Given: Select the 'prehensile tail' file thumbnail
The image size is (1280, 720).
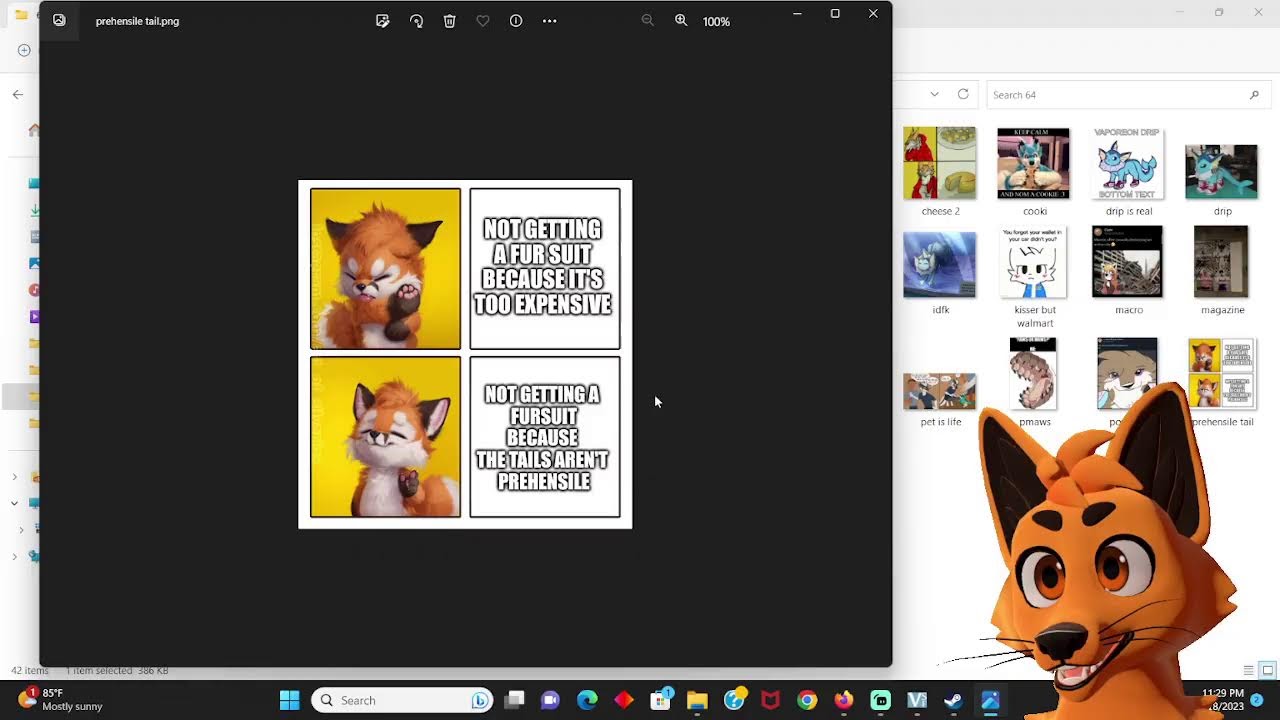Looking at the screenshot, I should point(1221,373).
